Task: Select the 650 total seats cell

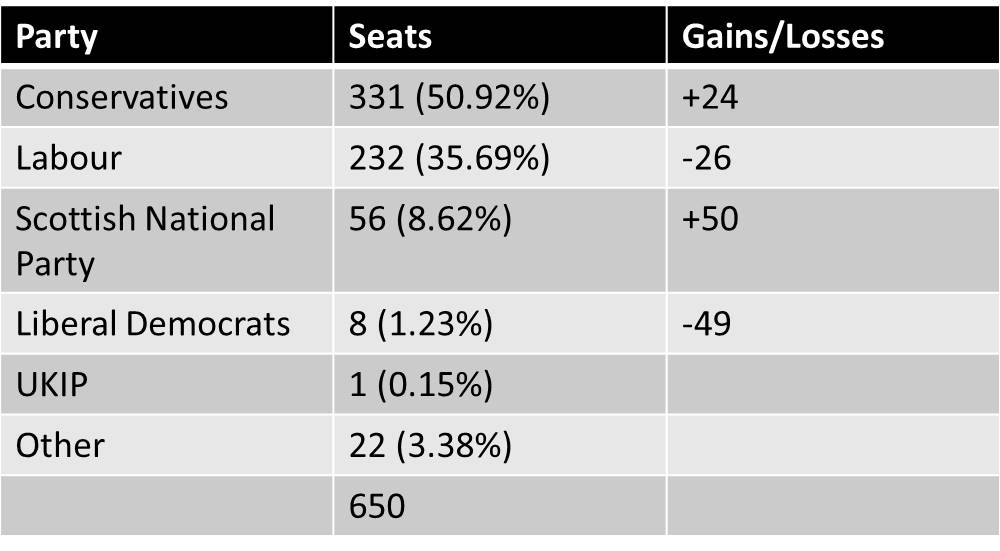Action: coord(378,506)
